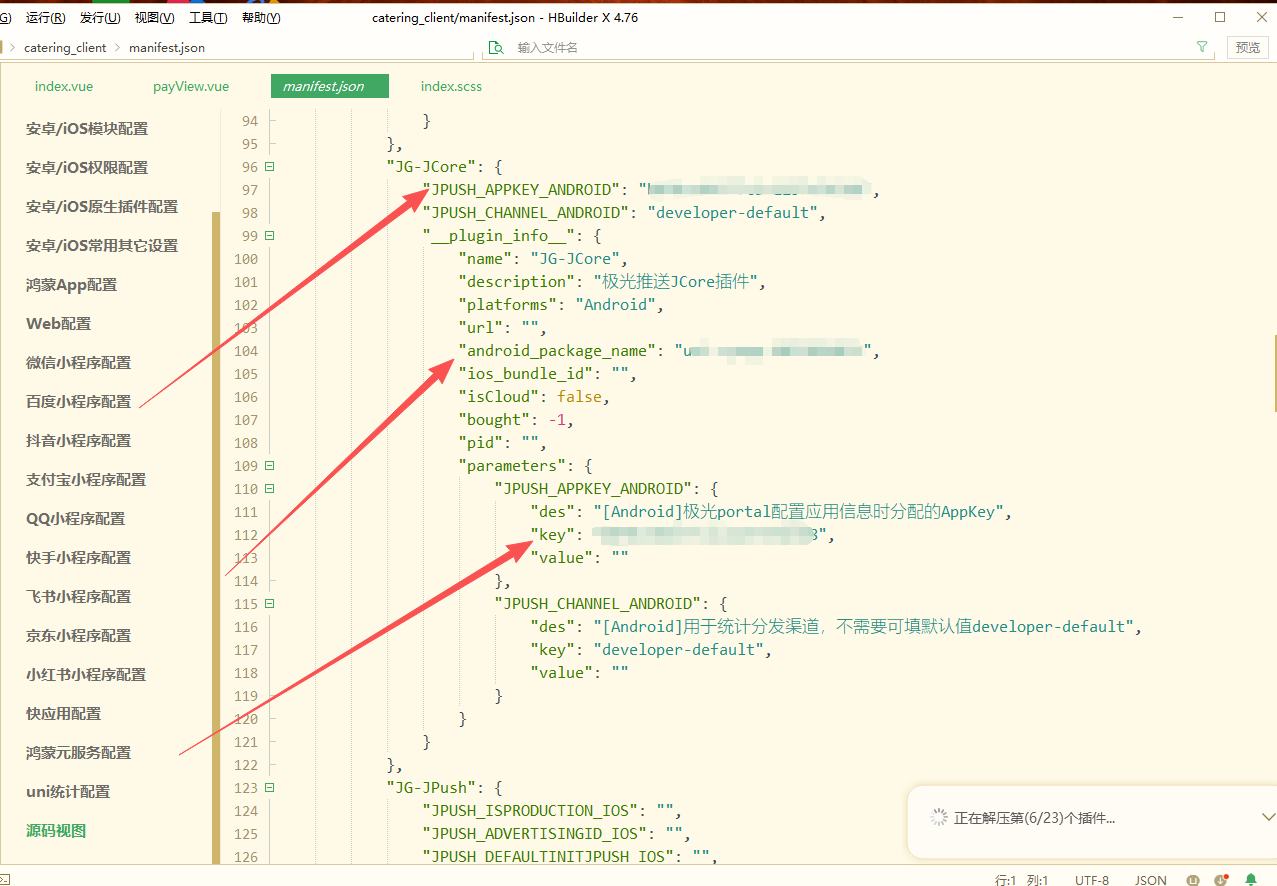
Task: Open the 视图(V) menu
Action: pos(154,18)
